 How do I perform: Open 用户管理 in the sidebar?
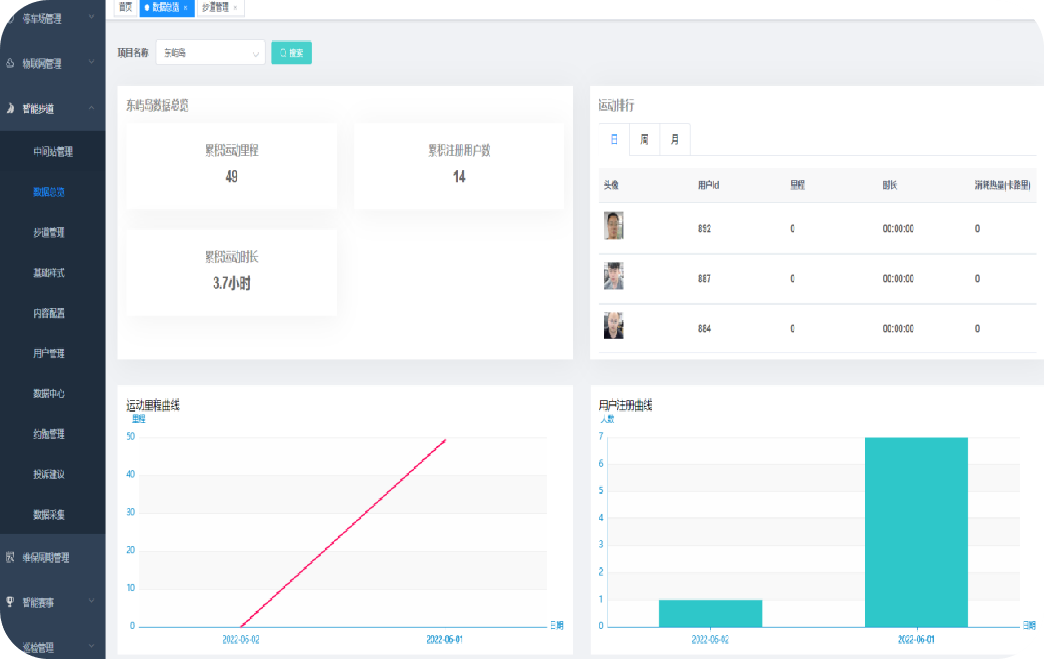[x=49, y=353]
